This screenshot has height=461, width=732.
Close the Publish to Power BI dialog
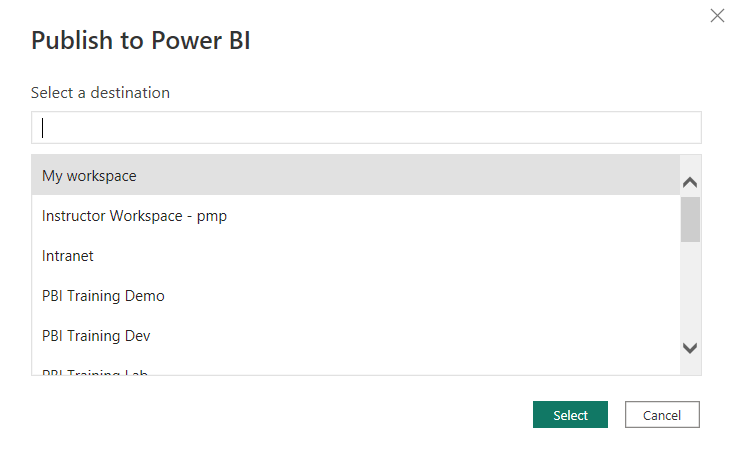tap(716, 16)
